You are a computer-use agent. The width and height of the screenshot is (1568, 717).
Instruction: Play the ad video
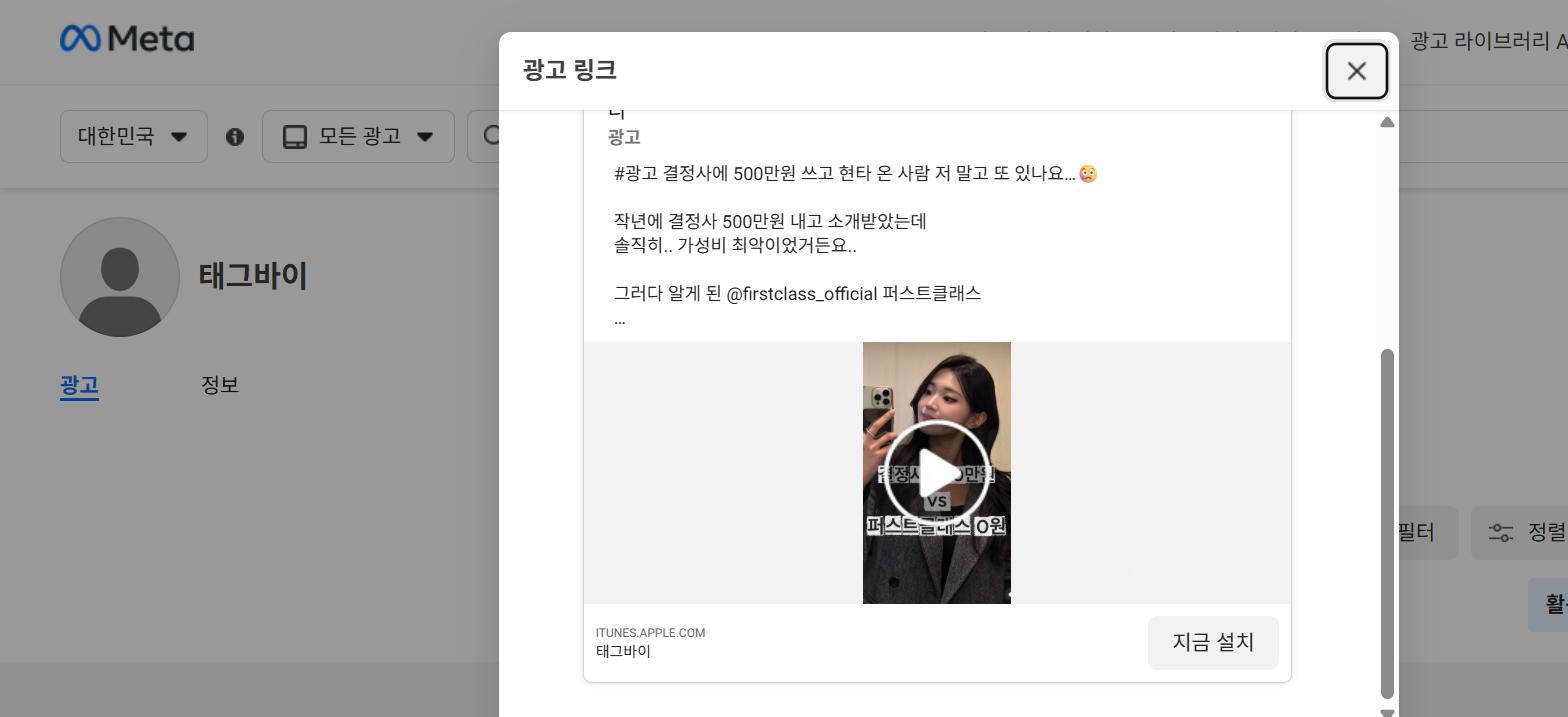[937, 473]
